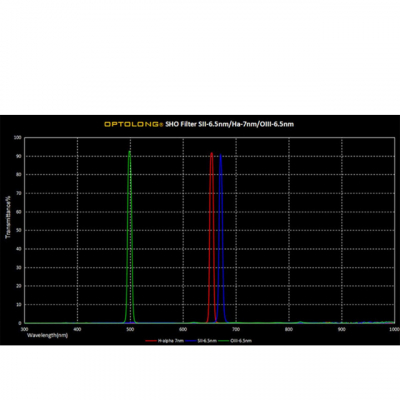Viewport: 400px width, 400px height.
Task: Click the green line swatch beside OIII legend
Action: pos(224,341)
